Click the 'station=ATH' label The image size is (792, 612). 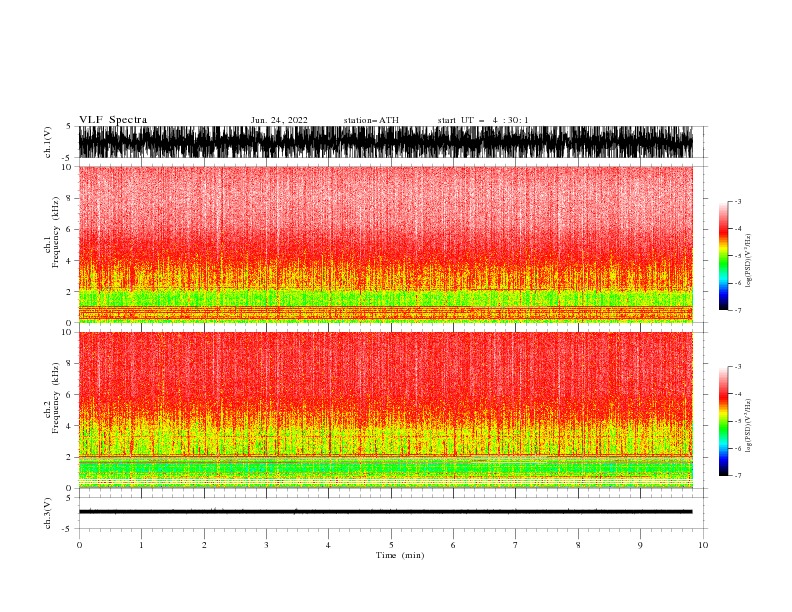click(x=371, y=120)
